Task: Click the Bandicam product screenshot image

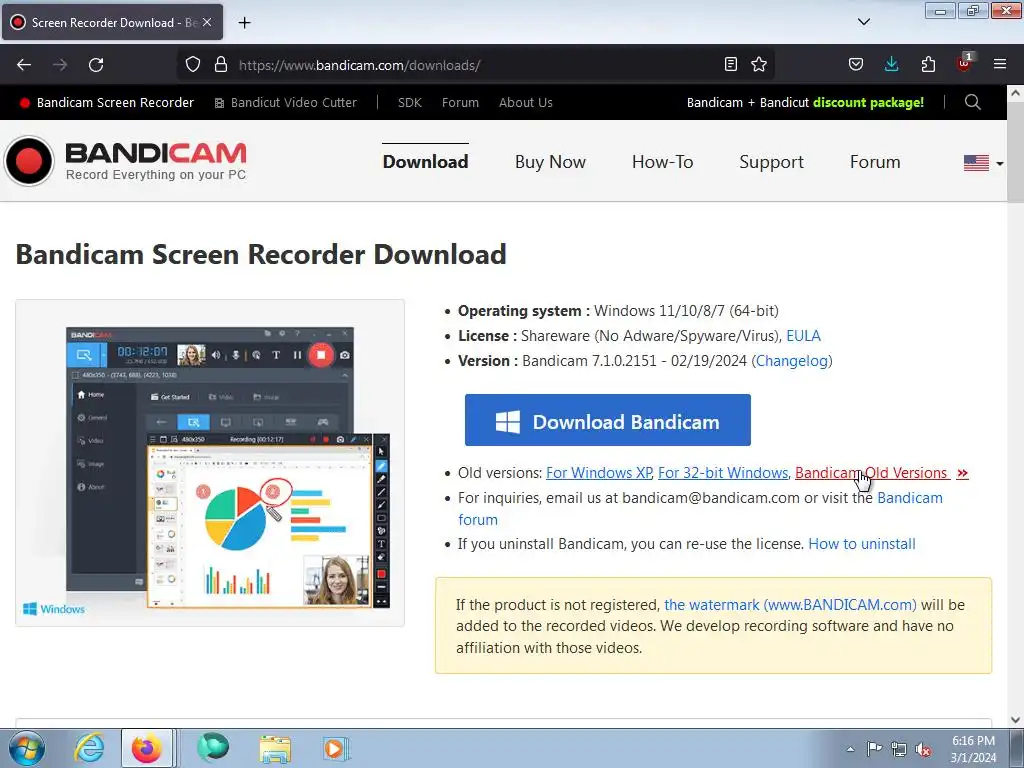Action: [x=210, y=463]
